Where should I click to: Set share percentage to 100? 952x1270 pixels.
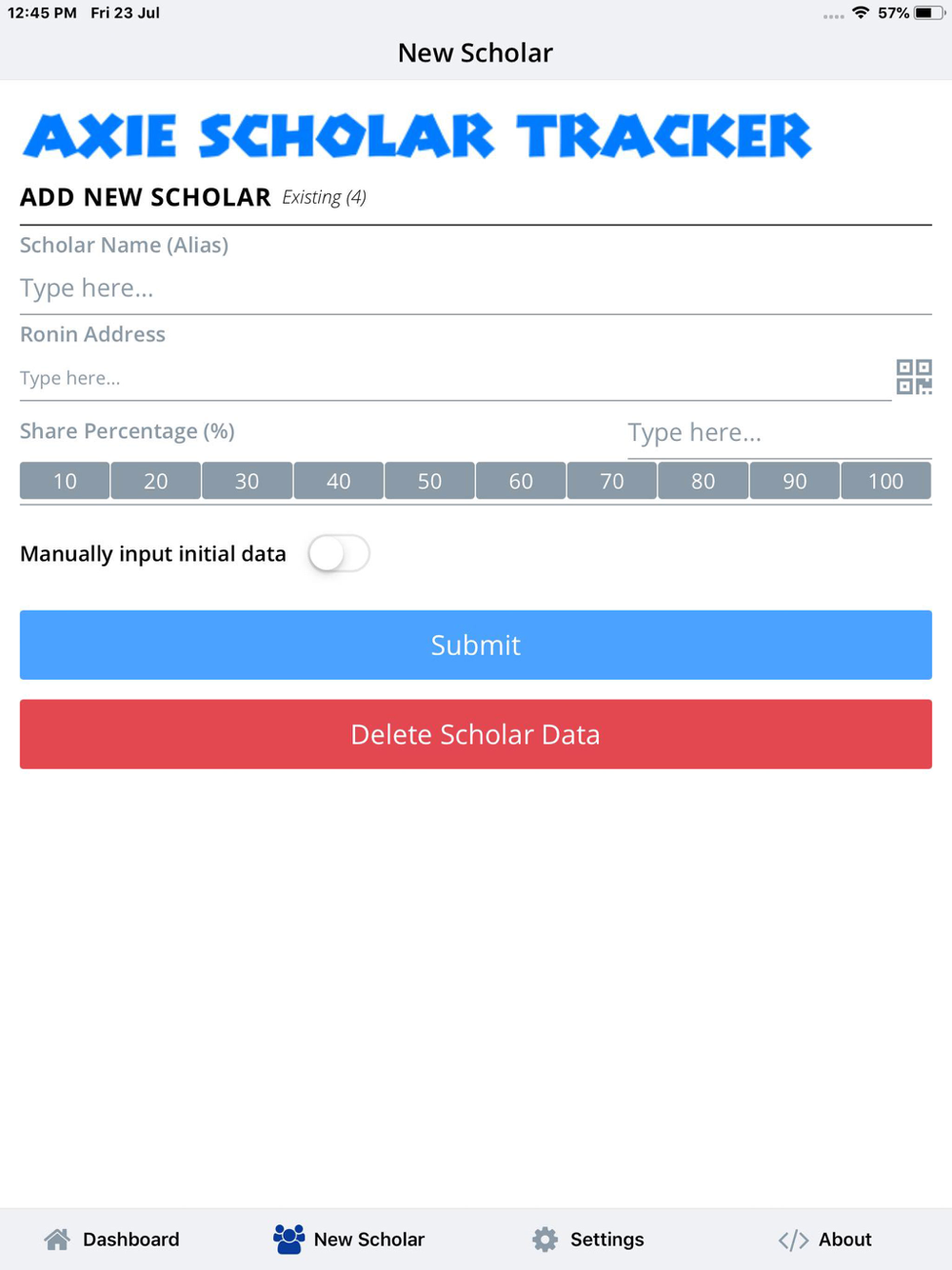point(885,481)
